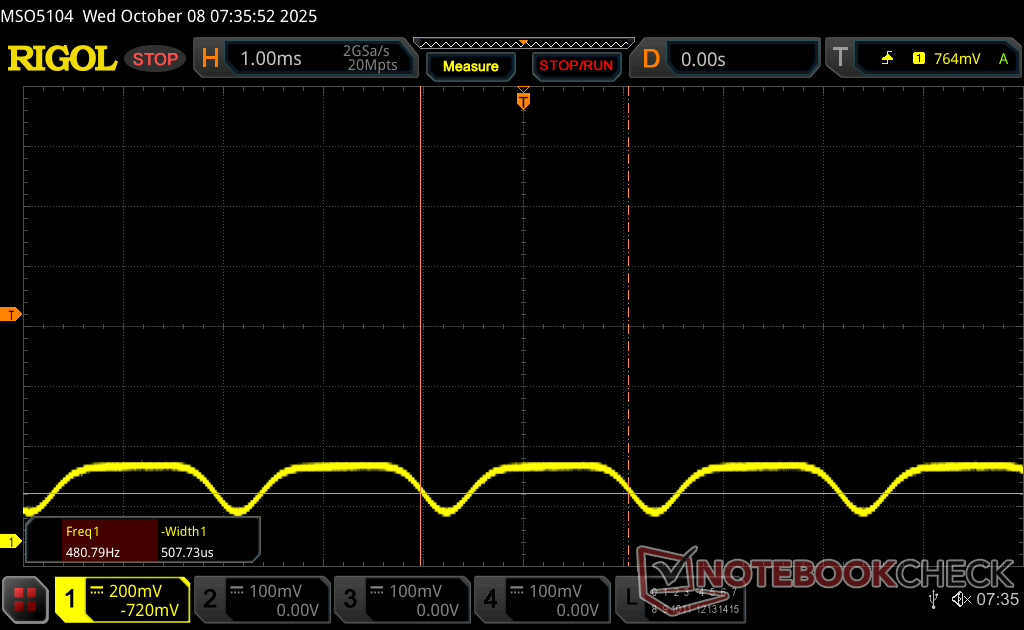Enable channel 2 waveform
Screen dimensions: 1024x630
click(261, 600)
